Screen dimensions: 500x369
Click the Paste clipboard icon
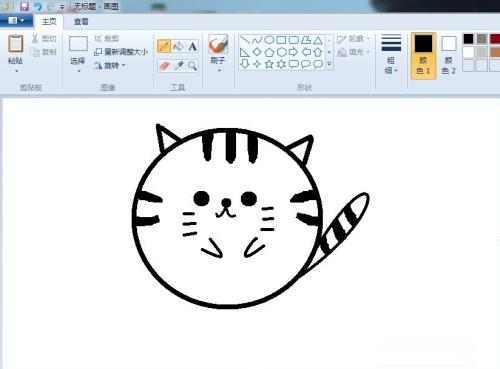click(16, 43)
